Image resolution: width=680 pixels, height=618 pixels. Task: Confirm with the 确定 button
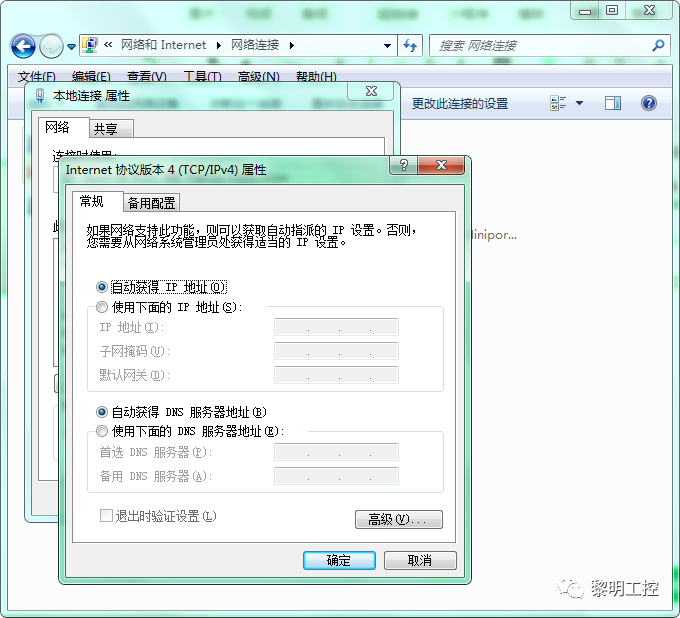click(x=339, y=560)
